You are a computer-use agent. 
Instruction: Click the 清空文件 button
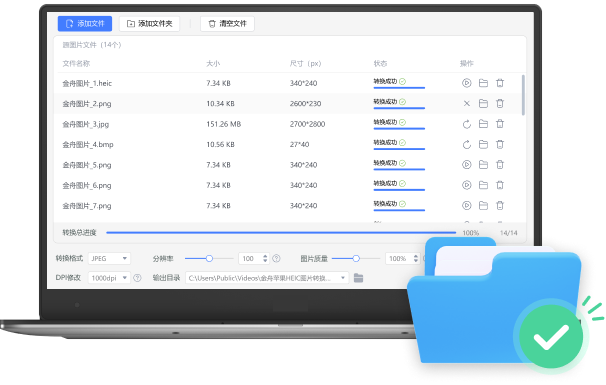point(227,24)
